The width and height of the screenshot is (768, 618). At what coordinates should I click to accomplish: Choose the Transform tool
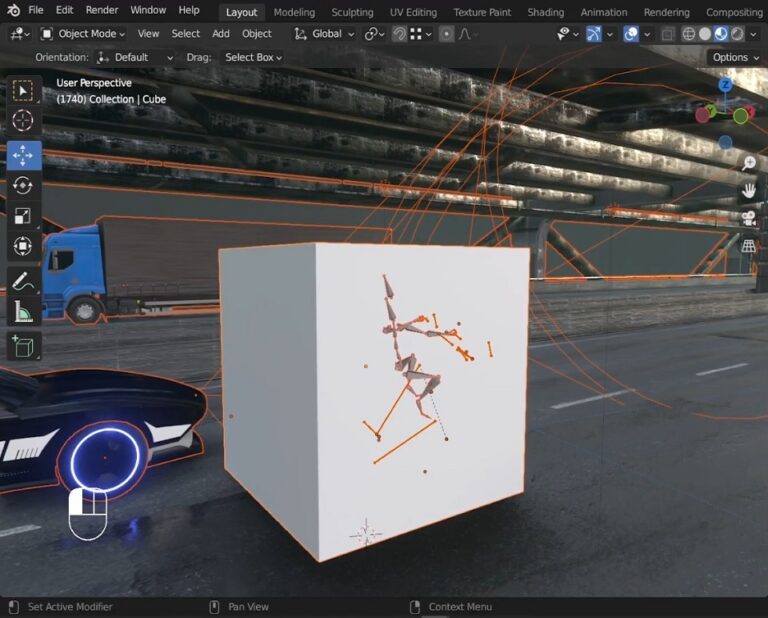(x=23, y=246)
